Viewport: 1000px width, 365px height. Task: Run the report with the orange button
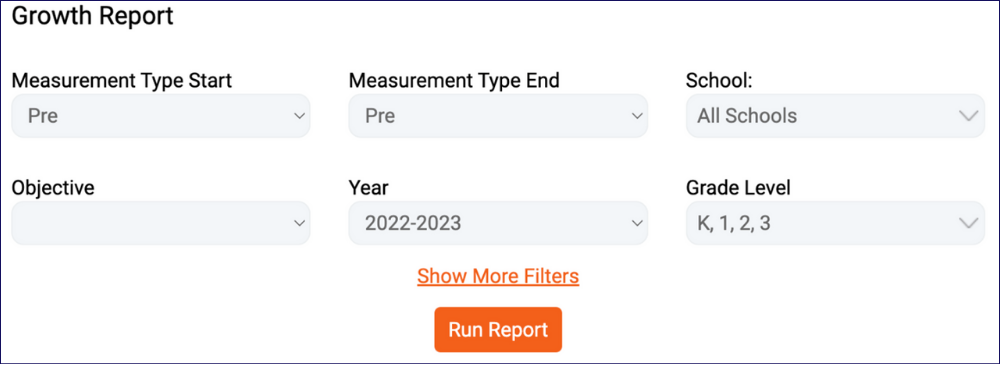498,330
